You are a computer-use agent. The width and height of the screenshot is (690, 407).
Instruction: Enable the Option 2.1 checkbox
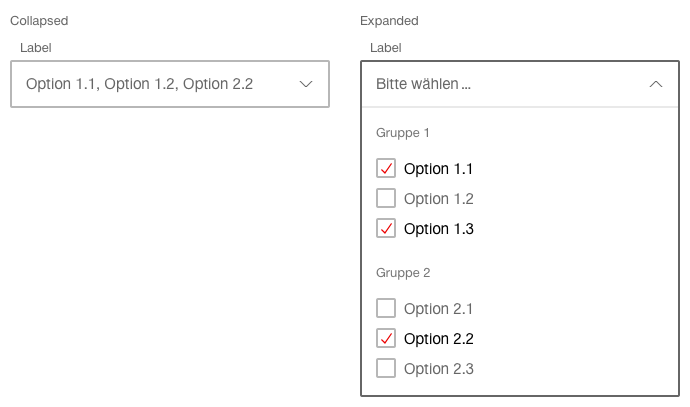coord(386,308)
